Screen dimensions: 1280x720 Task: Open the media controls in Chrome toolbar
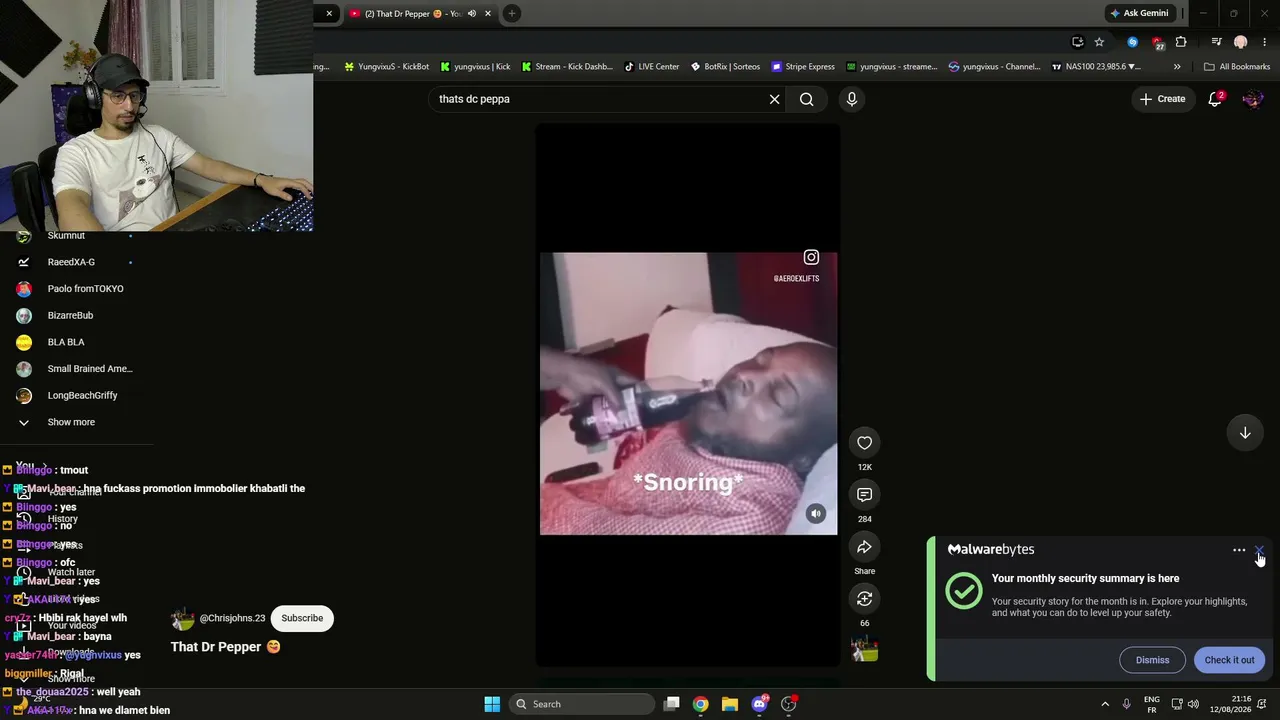[x=1216, y=42]
